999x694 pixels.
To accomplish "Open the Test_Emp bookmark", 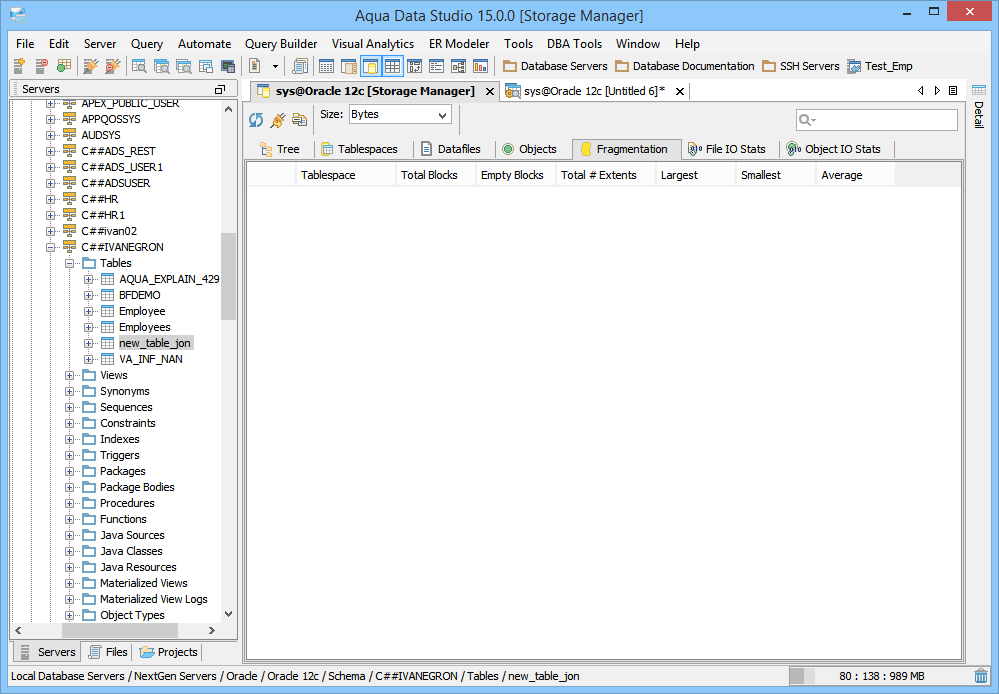I will [880, 66].
